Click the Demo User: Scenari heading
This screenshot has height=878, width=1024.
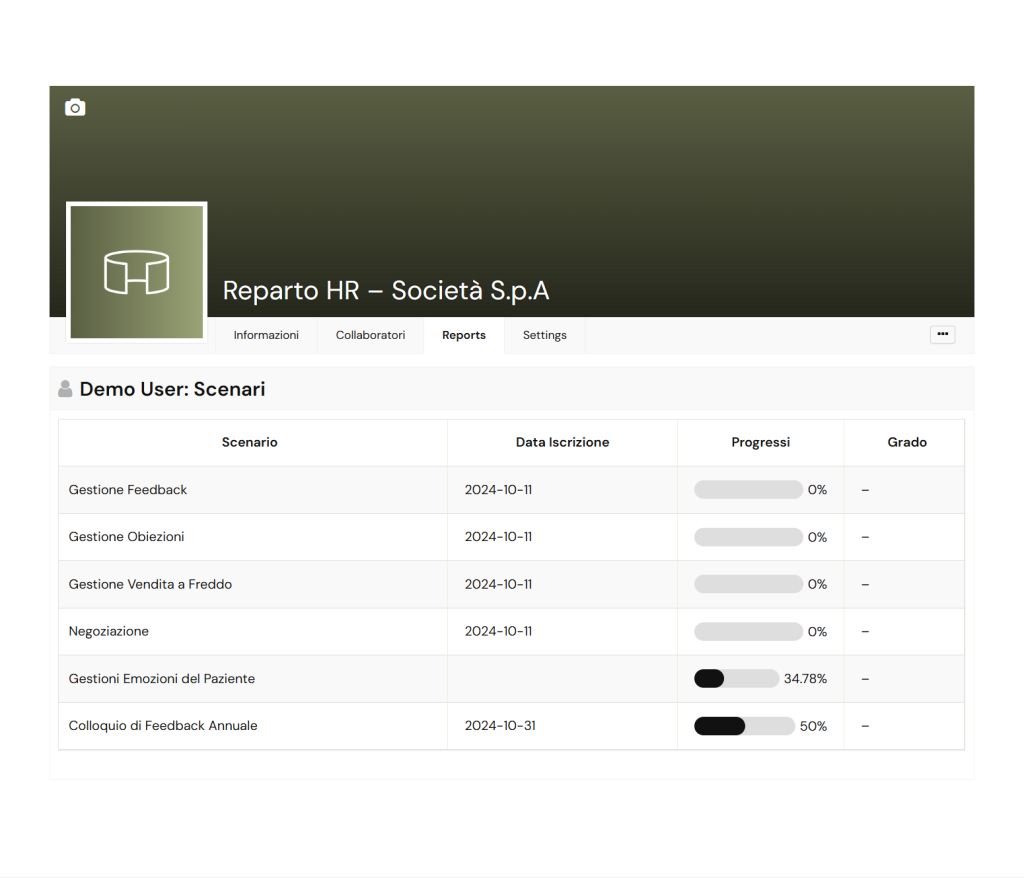tap(172, 389)
